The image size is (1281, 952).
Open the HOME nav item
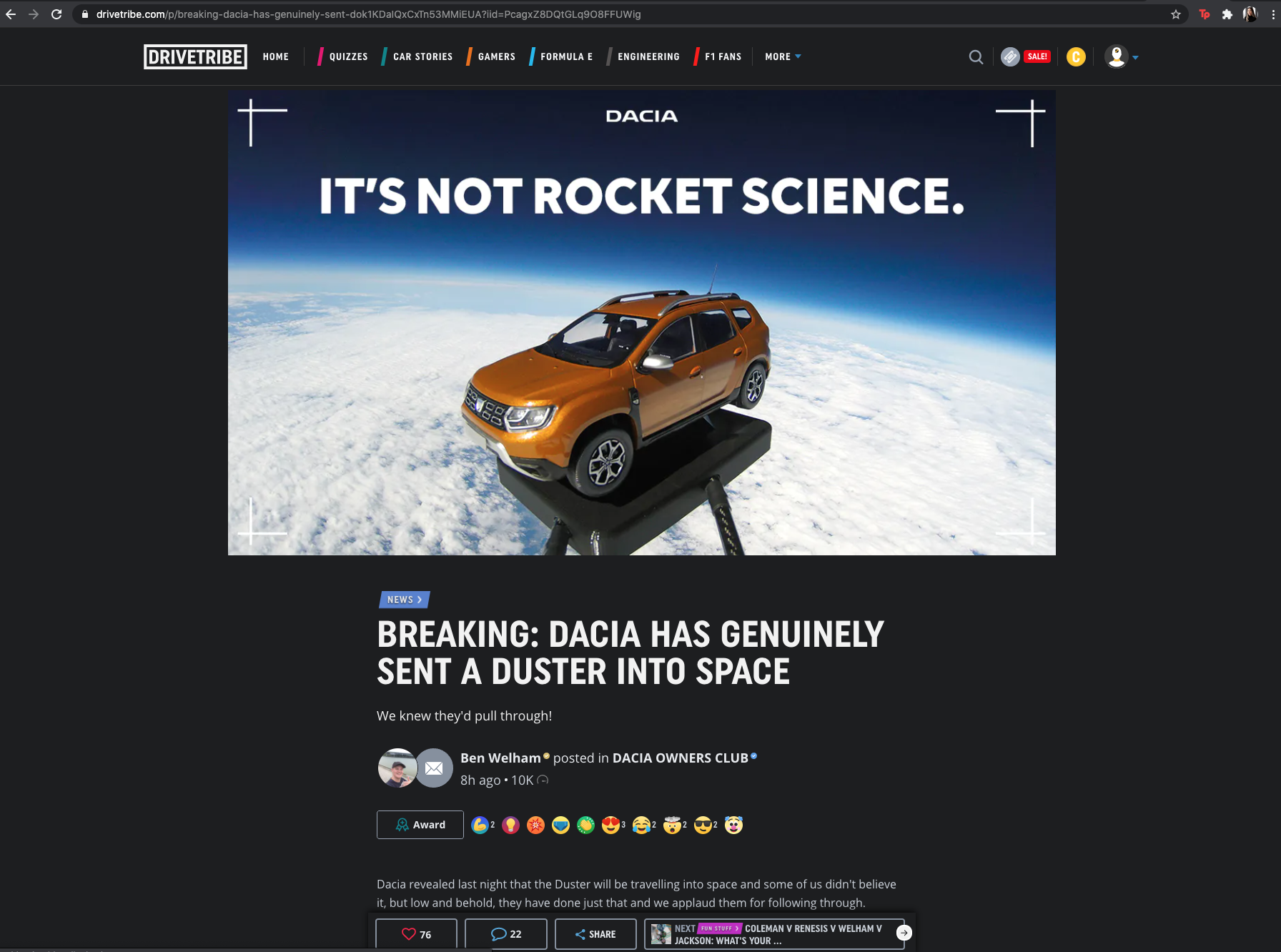(275, 56)
